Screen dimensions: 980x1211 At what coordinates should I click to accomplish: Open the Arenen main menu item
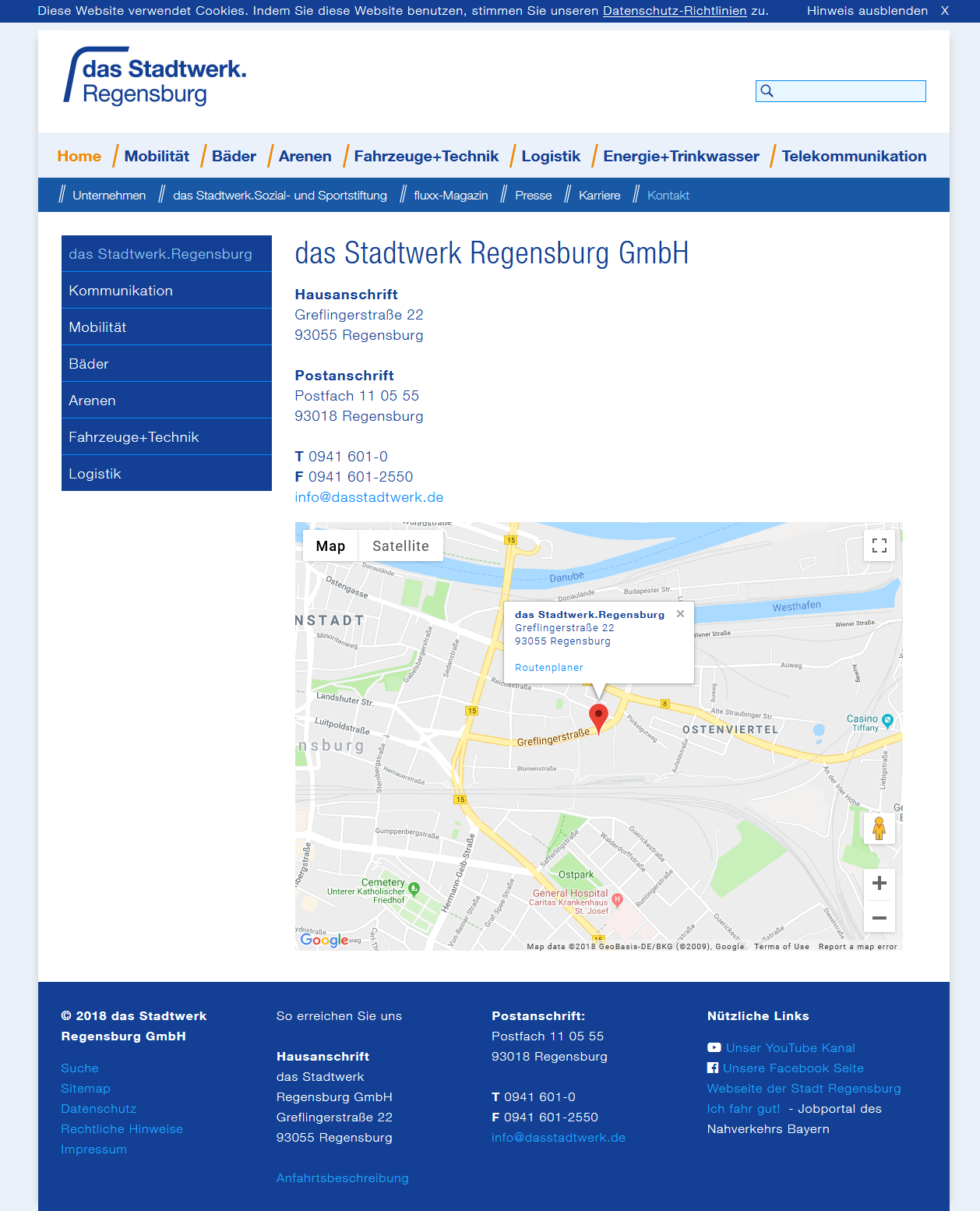(x=305, y=156)
